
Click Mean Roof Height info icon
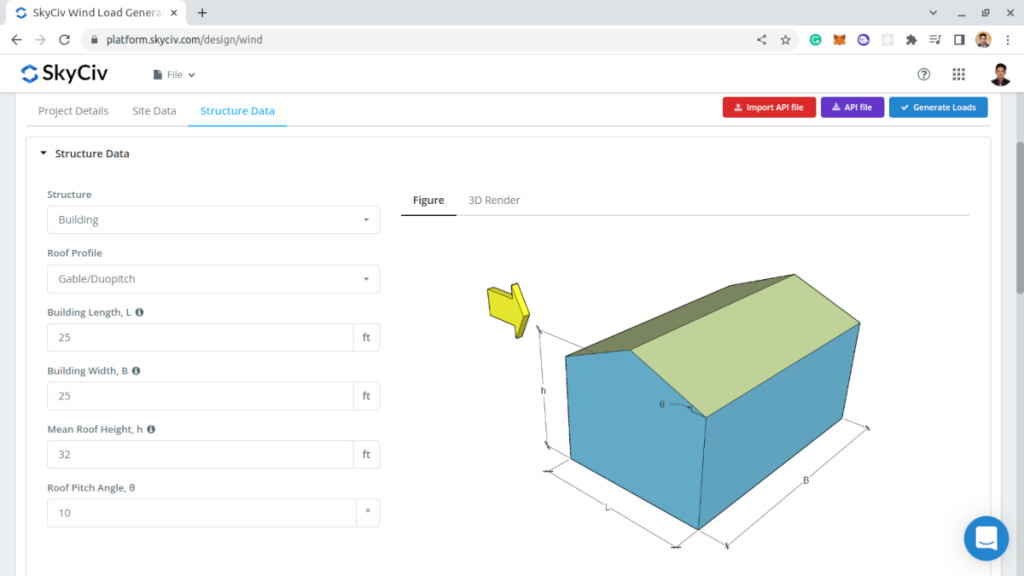pyautogui.click(x=151, y=429)
